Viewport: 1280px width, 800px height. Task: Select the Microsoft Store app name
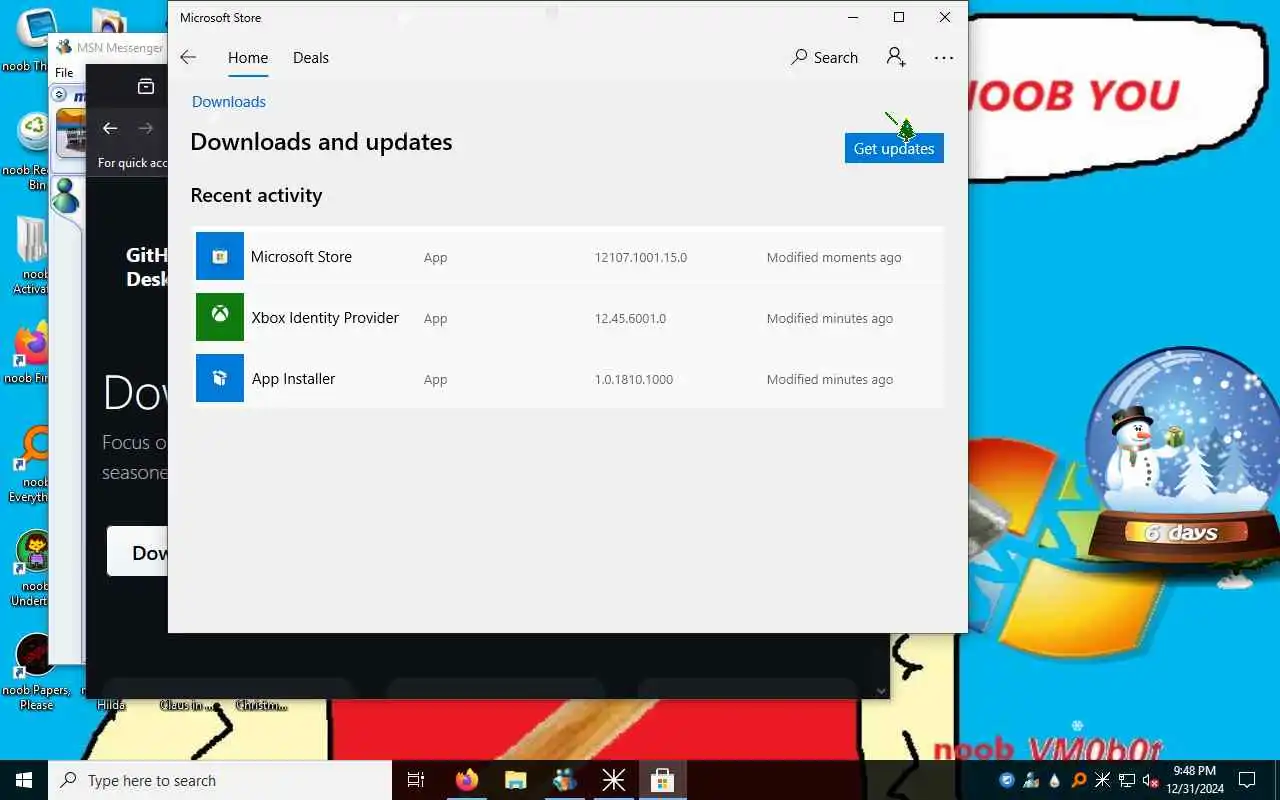301,257
